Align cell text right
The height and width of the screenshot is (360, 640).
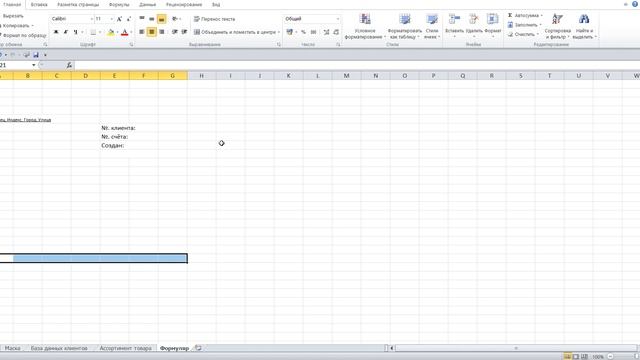(162, 32)
